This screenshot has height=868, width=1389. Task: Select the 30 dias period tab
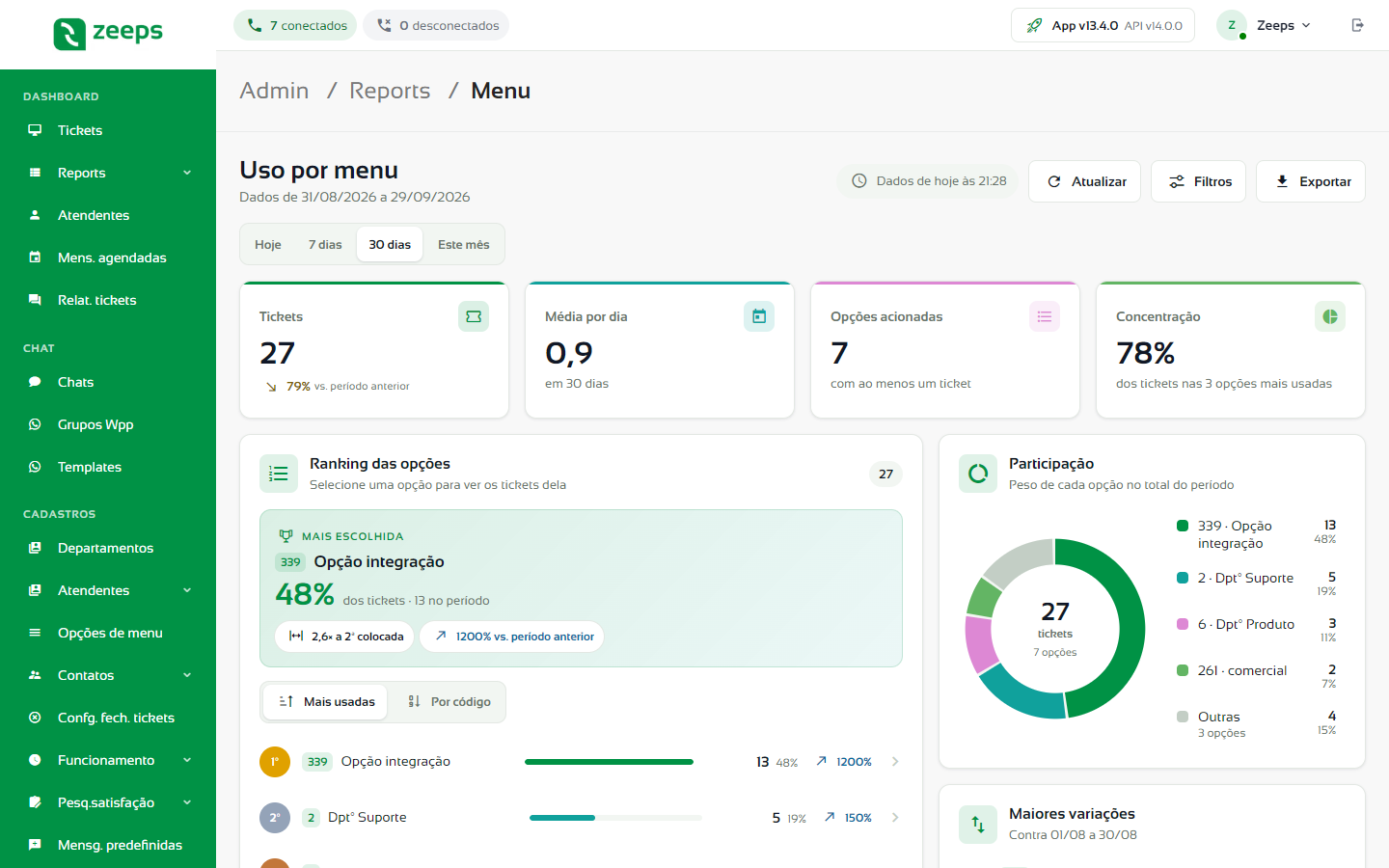pyautogui.click(x=390, y=244)
